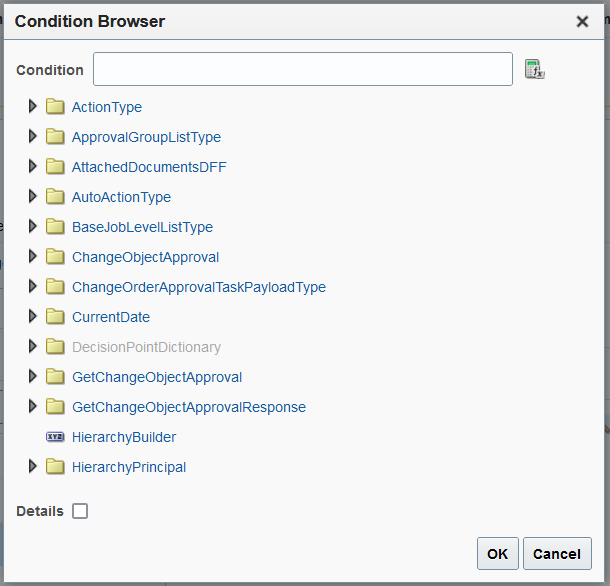Select the ApprovalGroupListType tree label

coord(146,137)
